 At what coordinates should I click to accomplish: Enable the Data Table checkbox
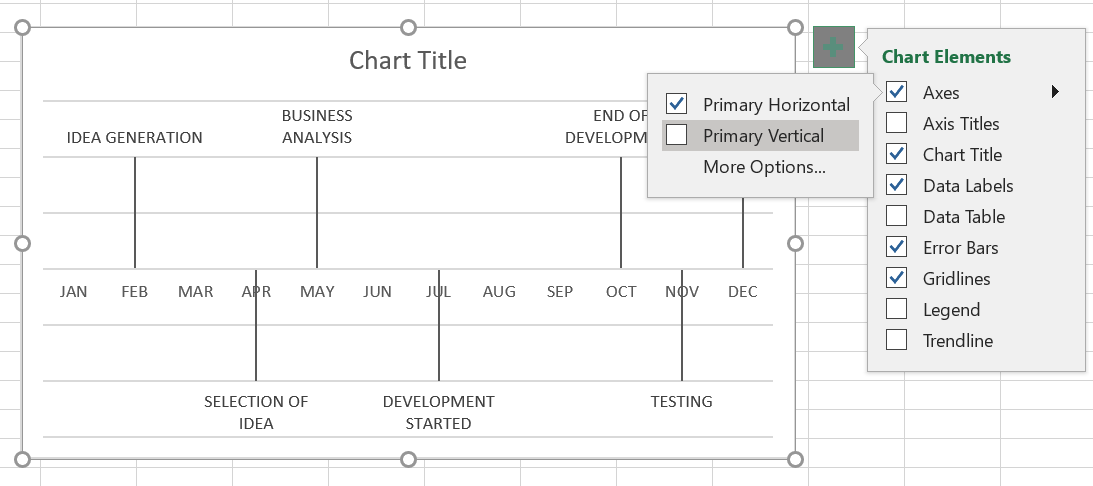(x=897, y=217)
